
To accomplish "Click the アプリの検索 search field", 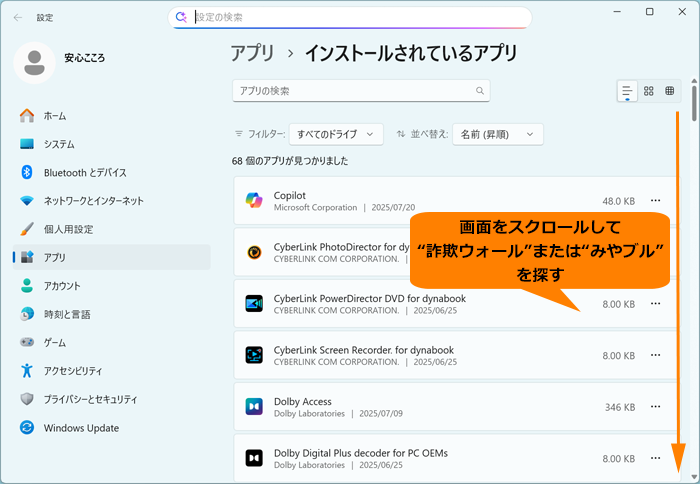I will coord(361,91).
